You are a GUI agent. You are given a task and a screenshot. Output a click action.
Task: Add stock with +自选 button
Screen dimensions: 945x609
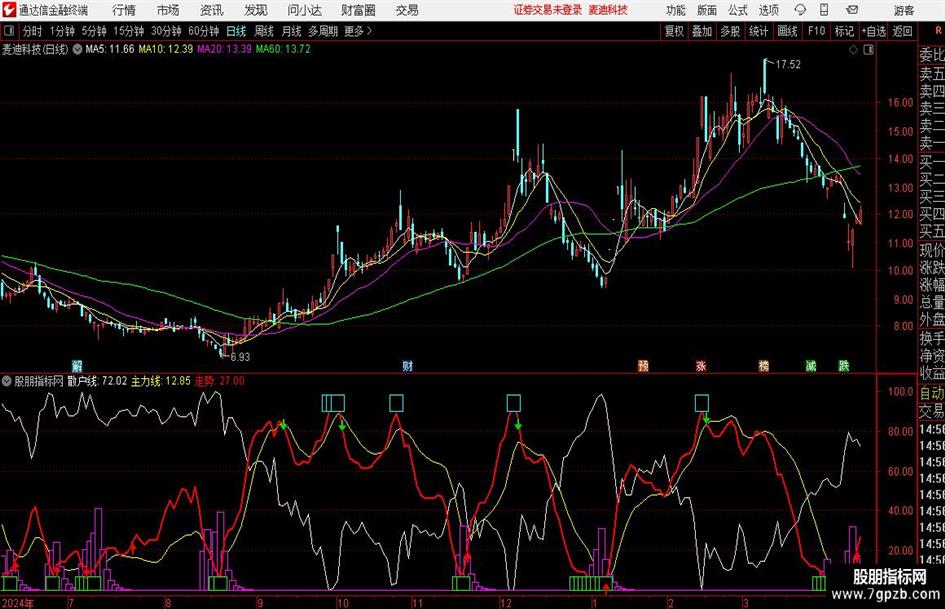pyautogui.click(x=873, y=31)
